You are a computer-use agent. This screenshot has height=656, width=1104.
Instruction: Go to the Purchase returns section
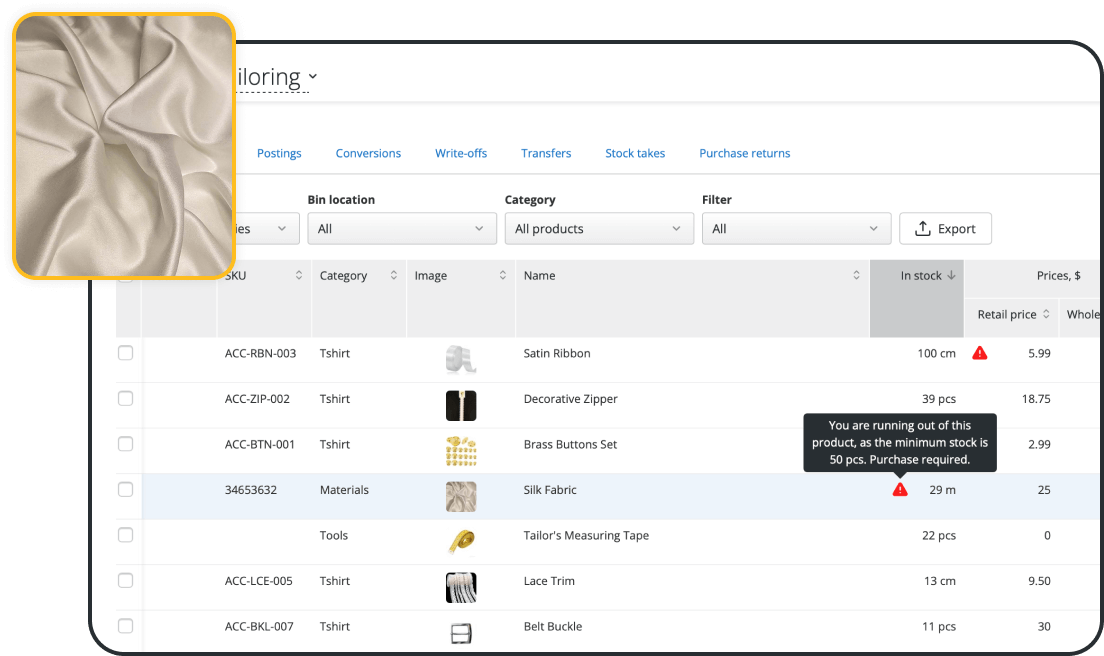745,153
